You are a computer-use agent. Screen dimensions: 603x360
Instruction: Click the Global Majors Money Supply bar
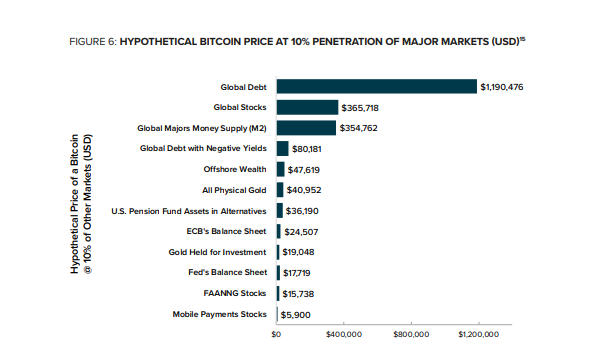point(306,128)
